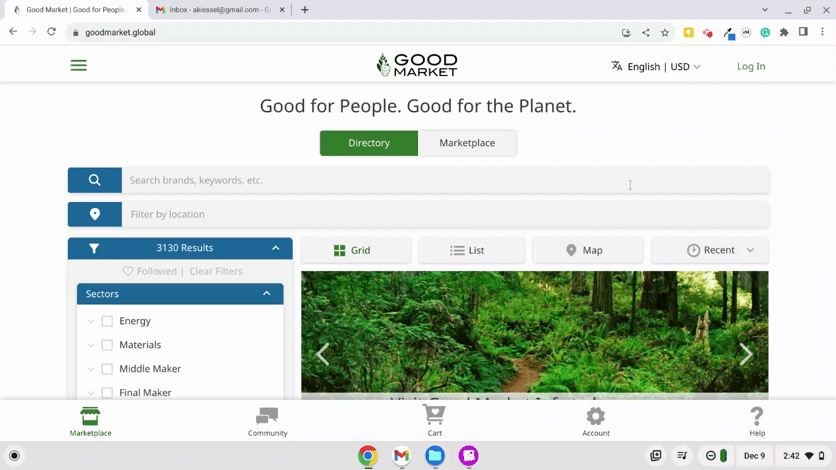Viewport: 836px width, 470px height.
Task: Open Help question mark icon
Action: tap(757, 420)
